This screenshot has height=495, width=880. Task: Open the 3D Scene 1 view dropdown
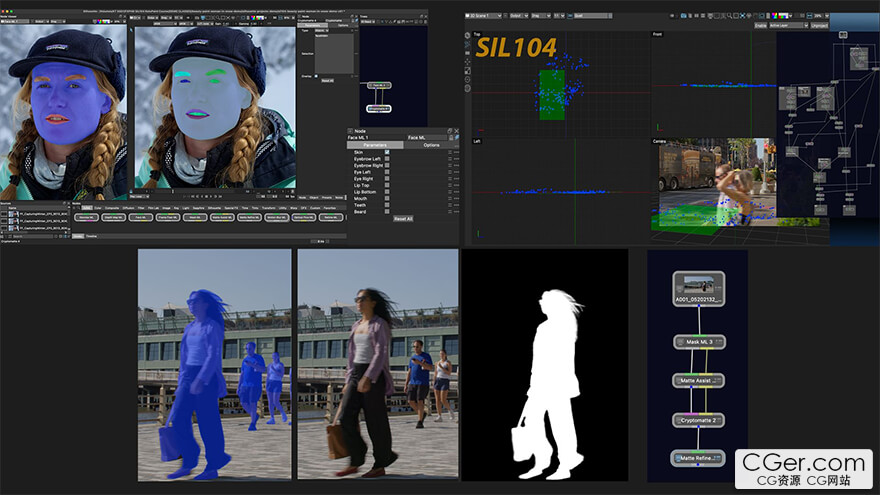tap(483, 16)
